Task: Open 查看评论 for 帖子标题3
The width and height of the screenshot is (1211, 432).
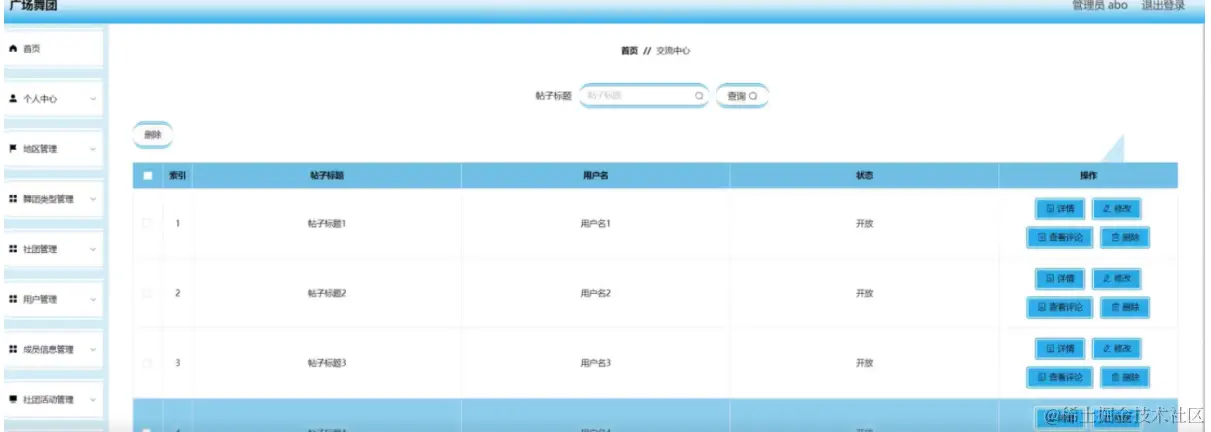Action: (1059, 377)
